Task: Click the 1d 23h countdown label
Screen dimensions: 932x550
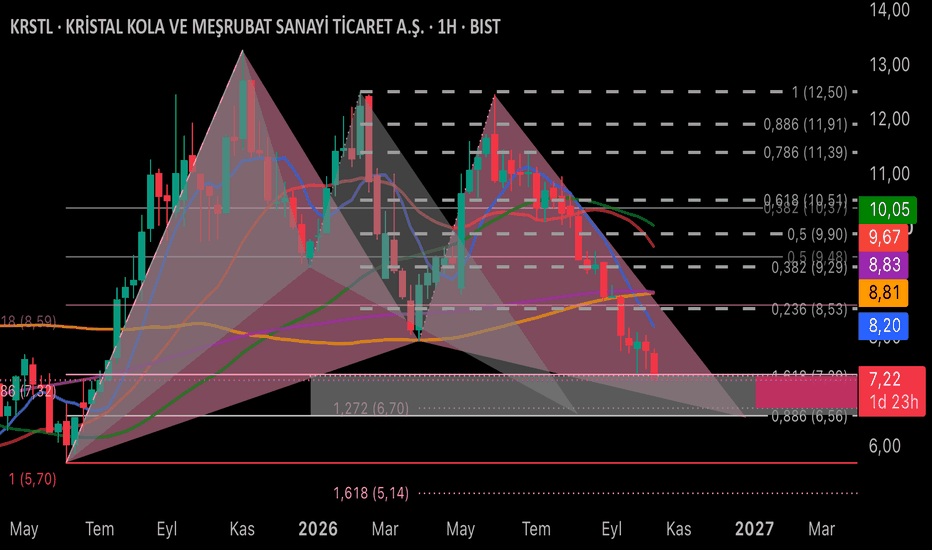Action: tap(893, 402)
